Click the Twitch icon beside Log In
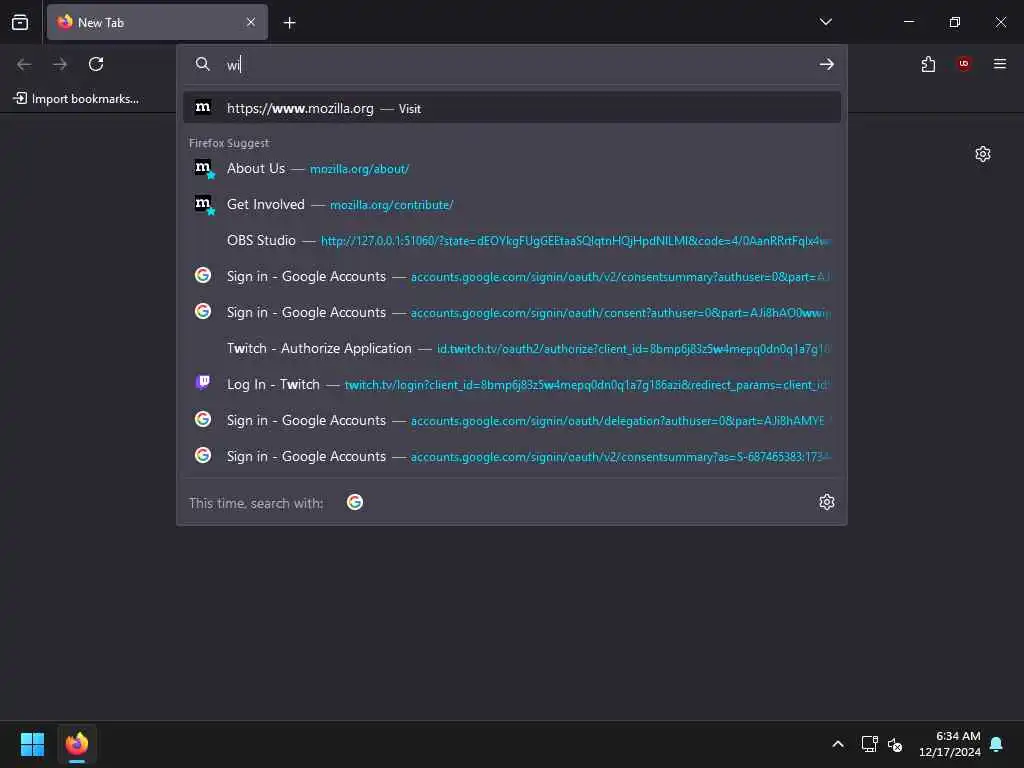The width and height of the screenshot is (1024, 768). [203, 383]
